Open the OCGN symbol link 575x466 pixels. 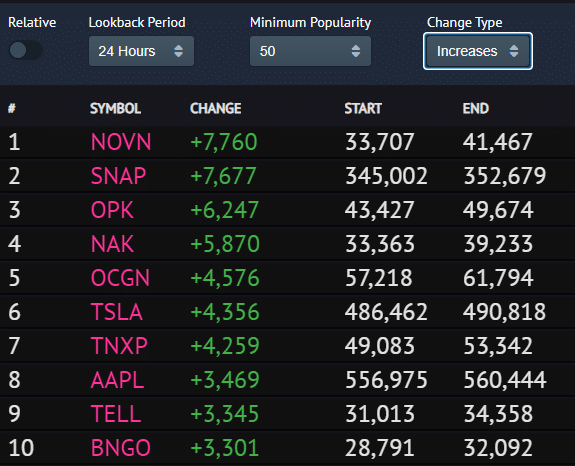[120, 278]
